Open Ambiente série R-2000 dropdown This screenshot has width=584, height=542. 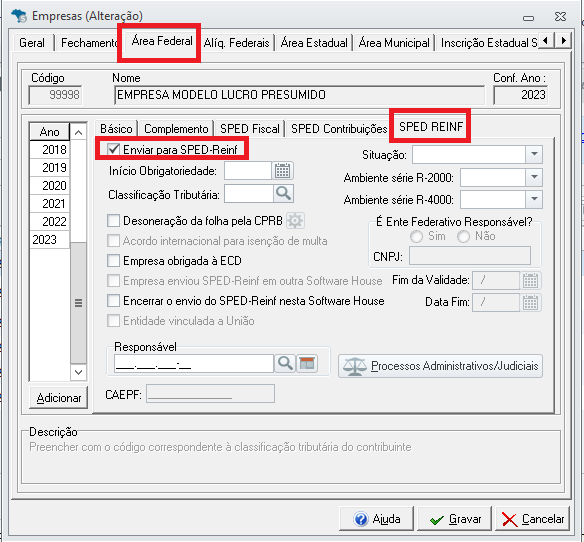[534, 177]
